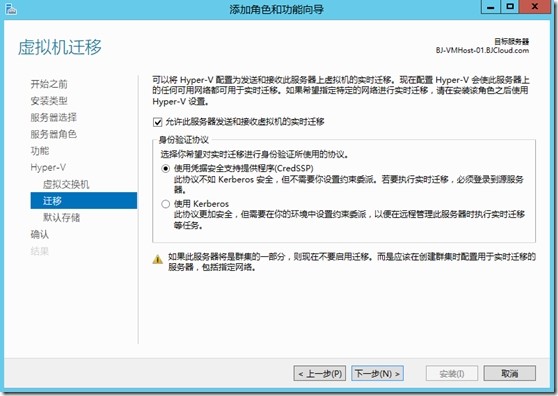Open the 服务器角色 step
The height and width of the screenshot is (396, 558).
point(54,134)
